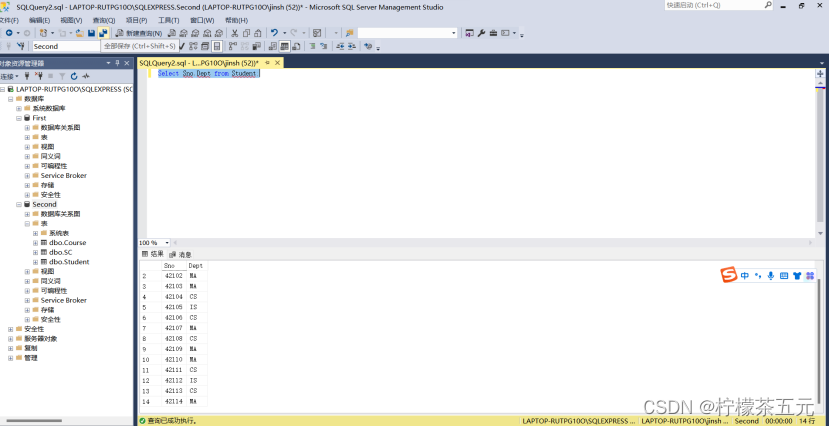Click the Cut scissors icon

click(235, 33)
